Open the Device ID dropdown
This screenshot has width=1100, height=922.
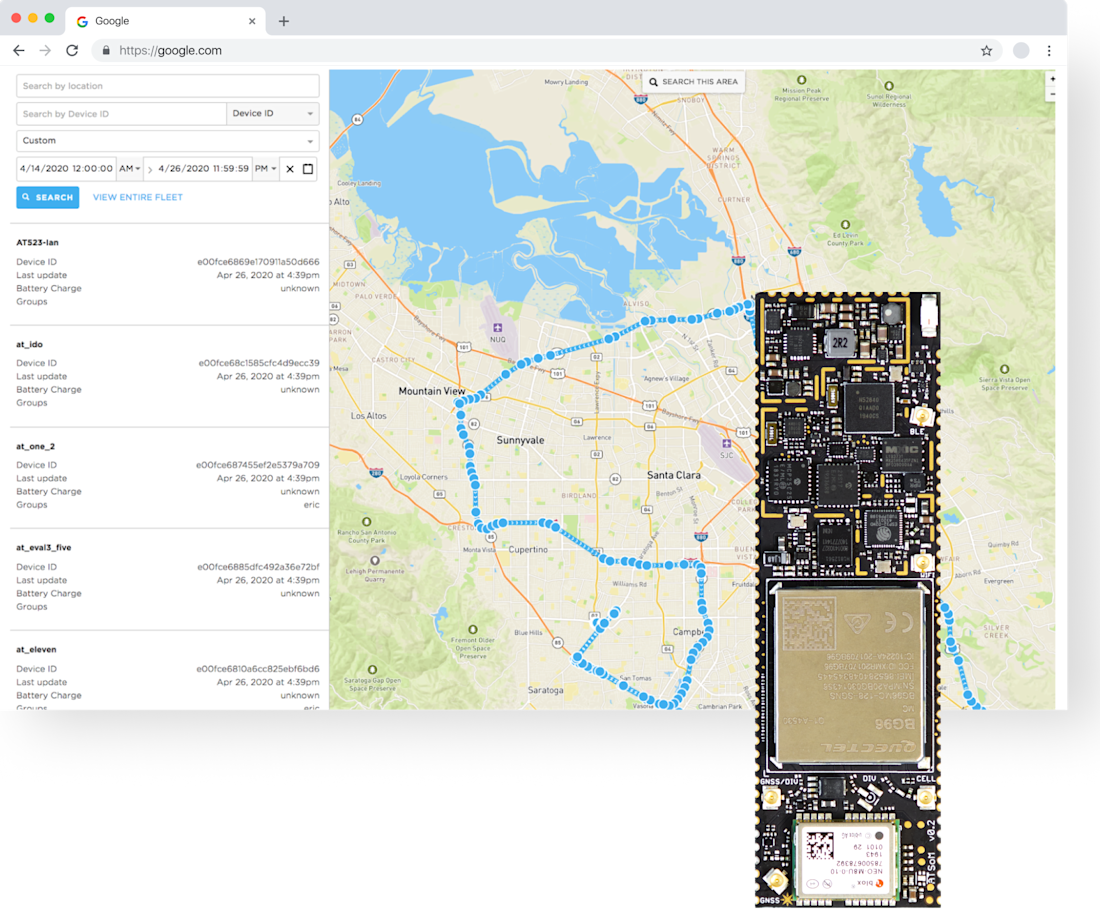coord(273,114)
